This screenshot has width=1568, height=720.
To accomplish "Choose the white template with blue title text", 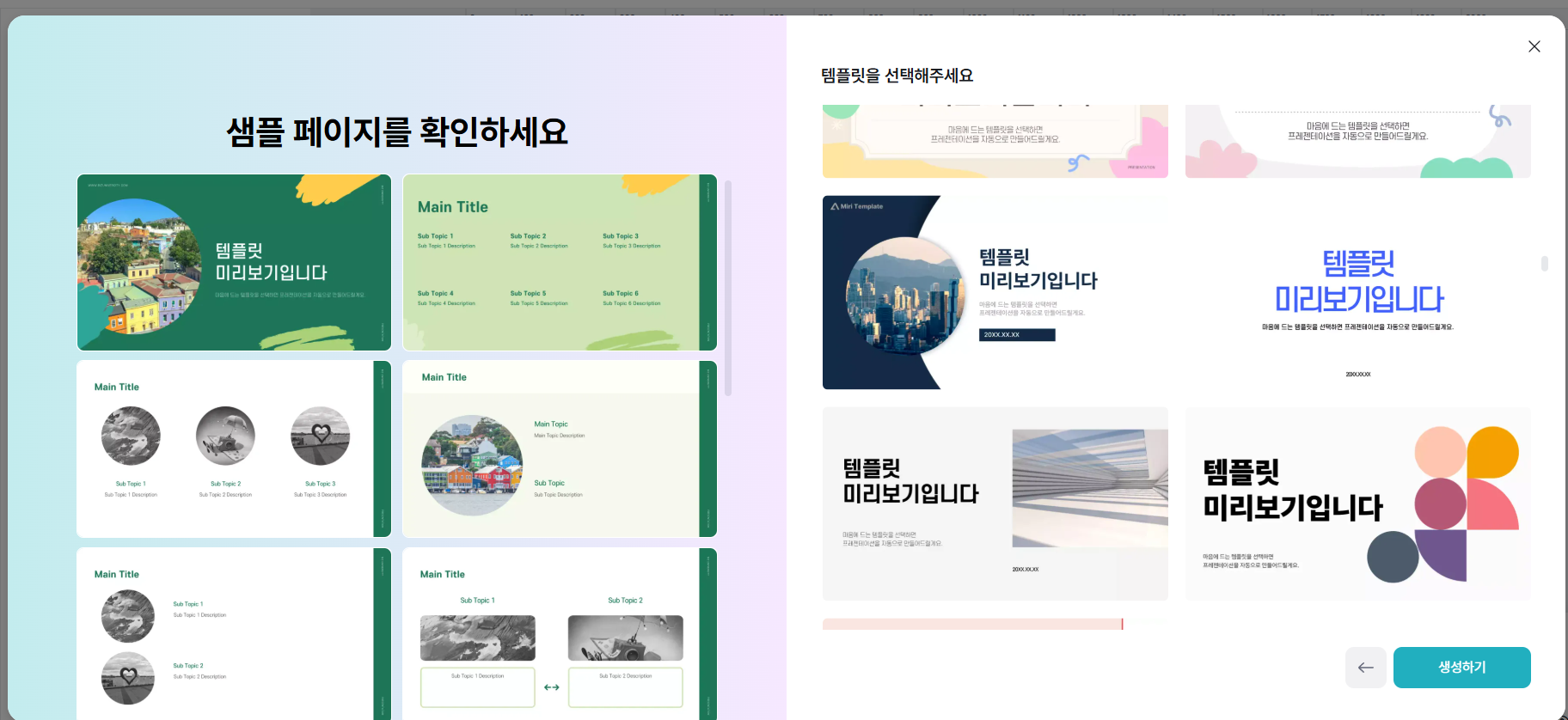I will click(x=1358, y=292).
